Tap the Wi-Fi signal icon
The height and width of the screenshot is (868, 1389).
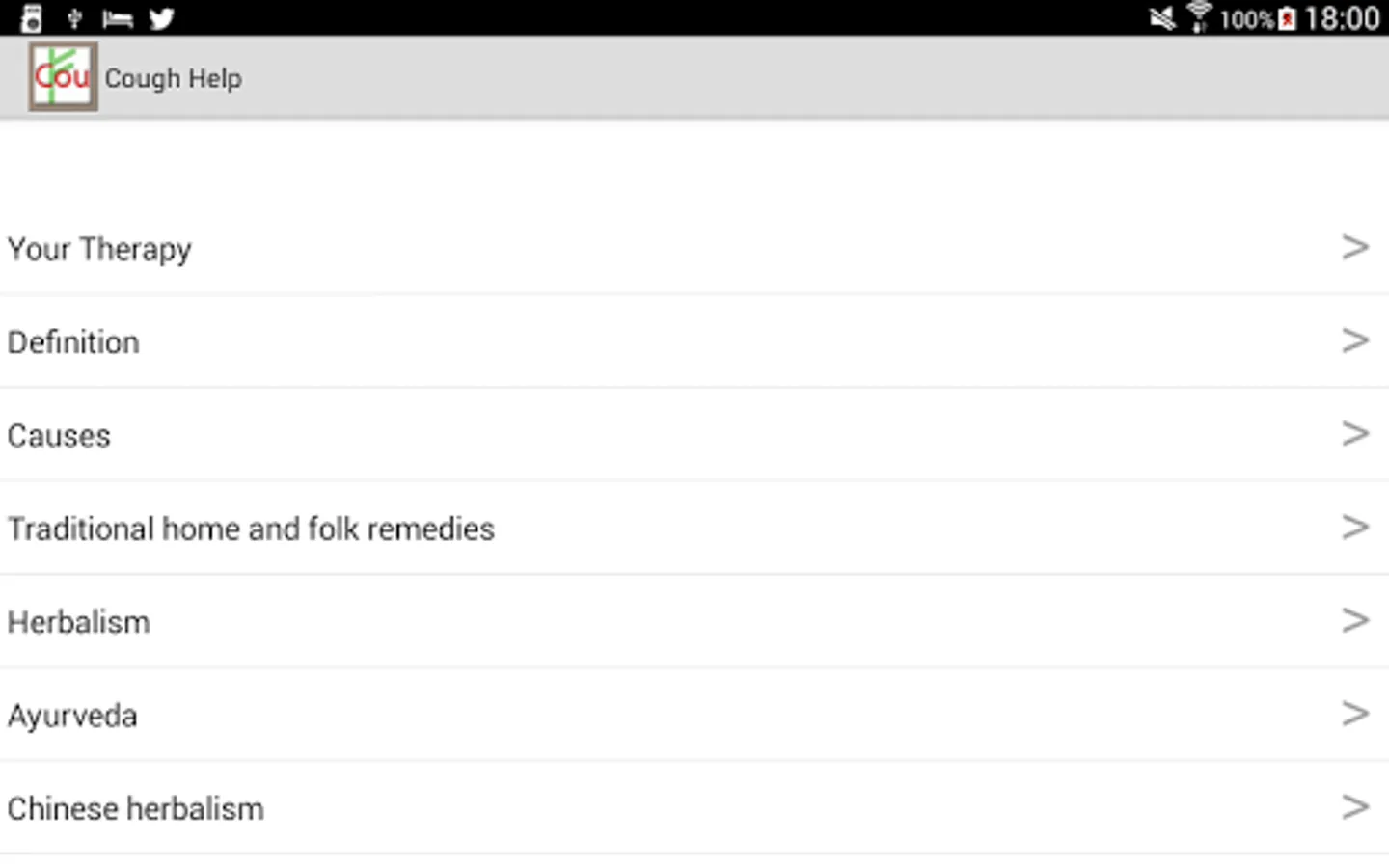pyautogui.click(x=1199, y=18)
